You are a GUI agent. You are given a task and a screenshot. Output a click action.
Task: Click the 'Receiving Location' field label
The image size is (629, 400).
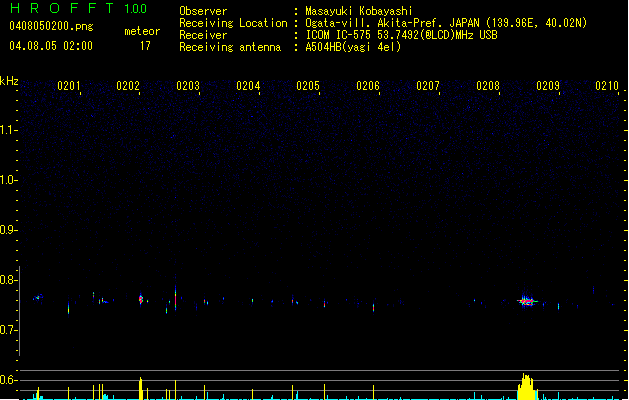pyautogui.click(x=233, y=23)
